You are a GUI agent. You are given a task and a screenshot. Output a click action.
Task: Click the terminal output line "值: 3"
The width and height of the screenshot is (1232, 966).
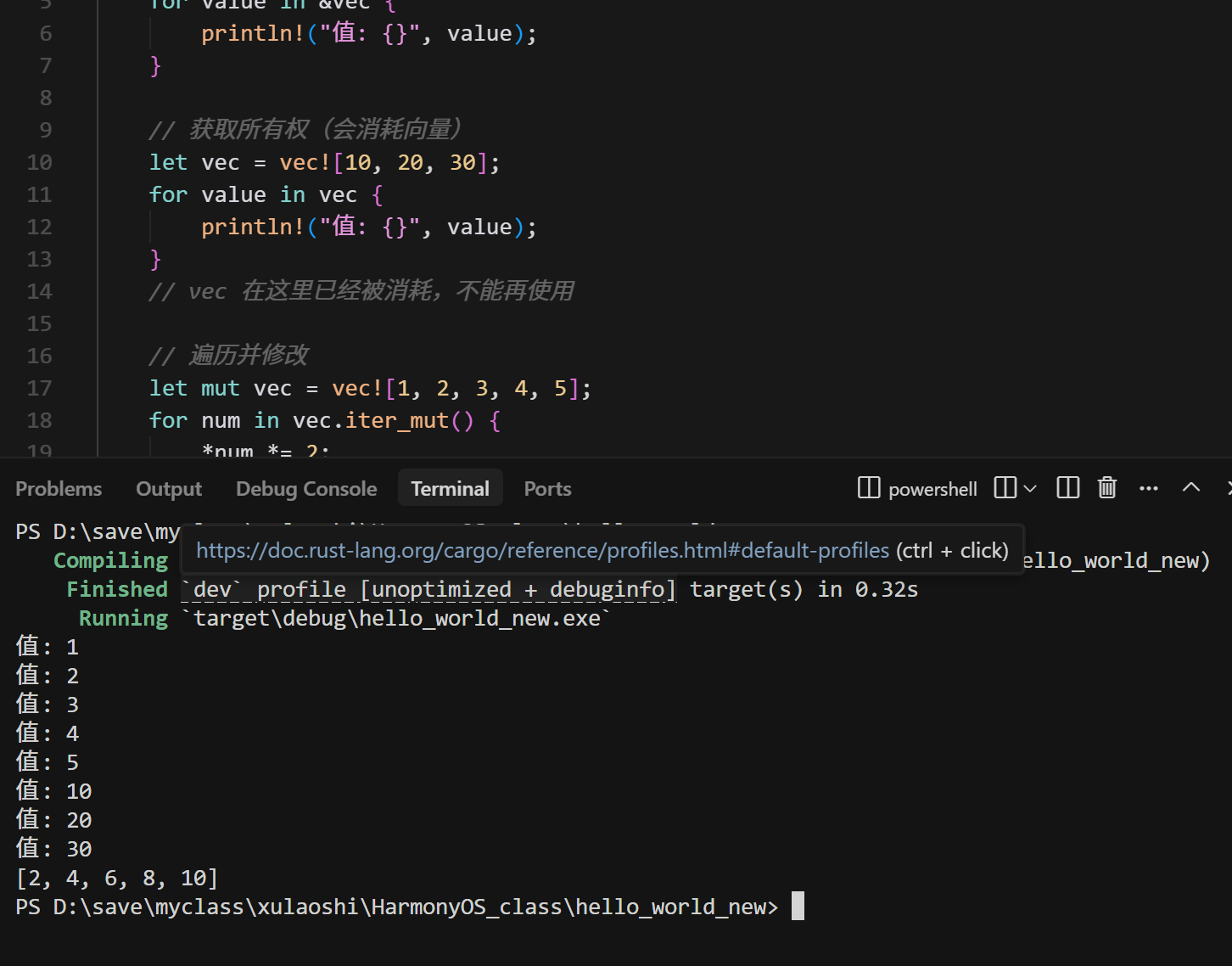click(x=48, y=705)
